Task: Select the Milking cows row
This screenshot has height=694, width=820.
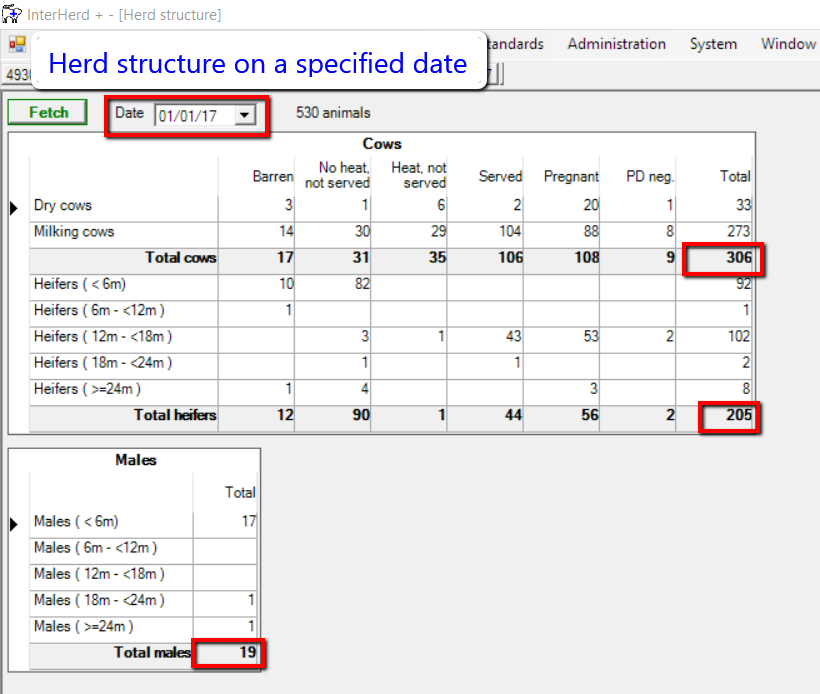Action: tap(74, 232)
